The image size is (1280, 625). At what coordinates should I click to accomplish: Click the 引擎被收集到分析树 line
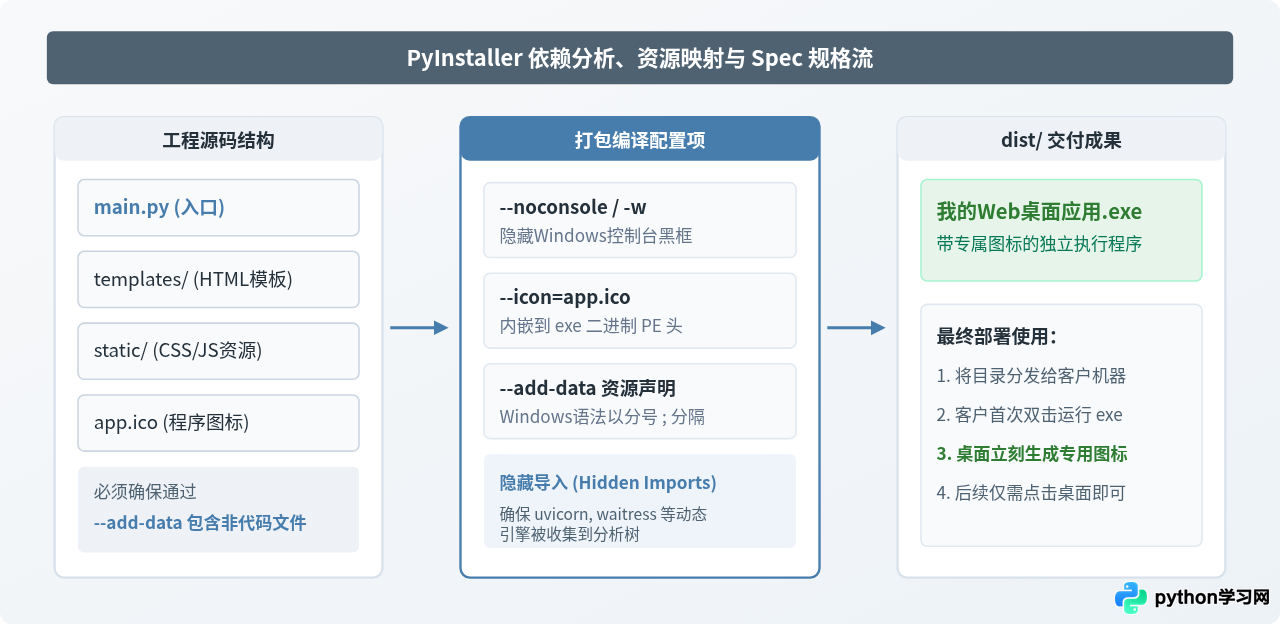[x=569, y=534]
